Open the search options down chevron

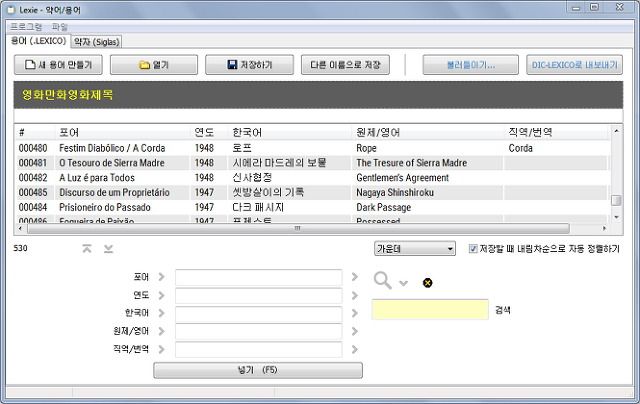click(x=403, y=283)
